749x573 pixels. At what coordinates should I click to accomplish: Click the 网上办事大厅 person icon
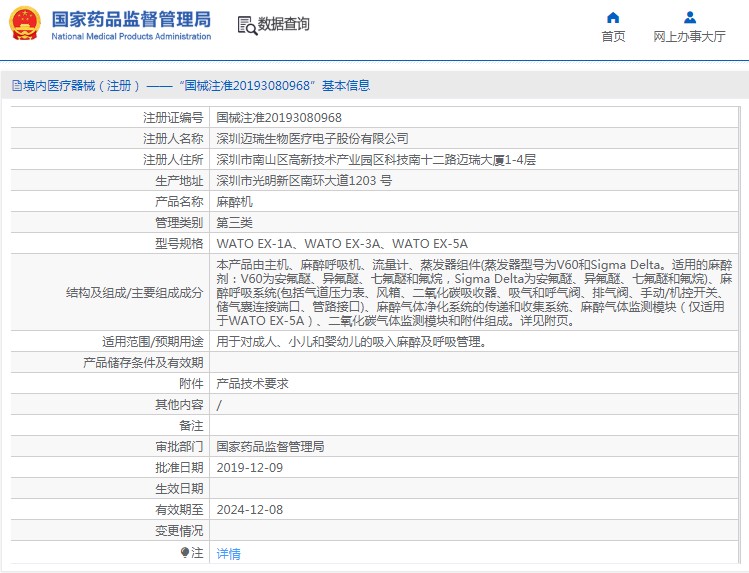point(689,17)
